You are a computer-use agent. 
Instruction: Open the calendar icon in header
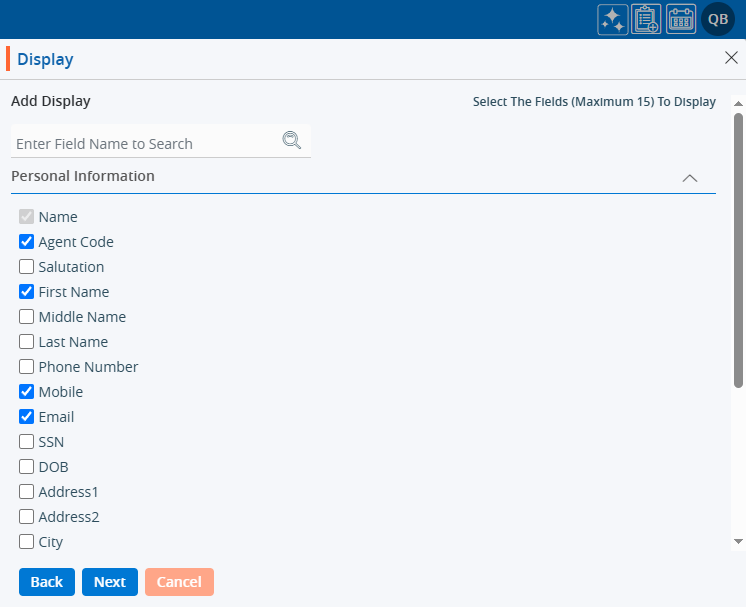(x=681, y=19)
